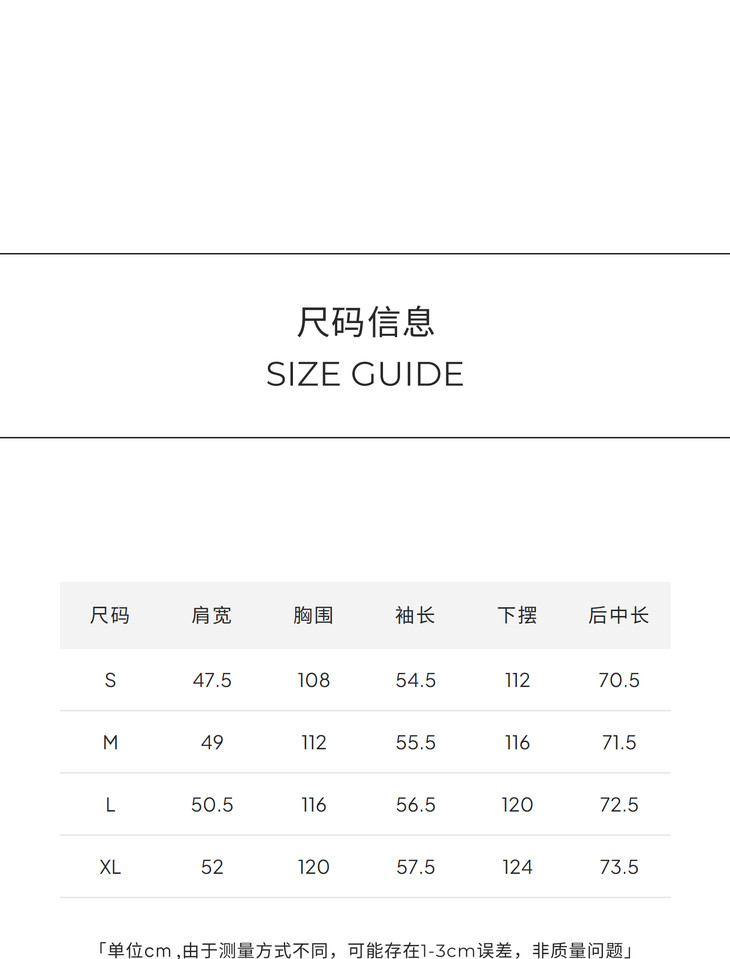The height and width of the screenshot is (959, 730).
Task: Click the 胸围 column header
Action: click(314, 616)
